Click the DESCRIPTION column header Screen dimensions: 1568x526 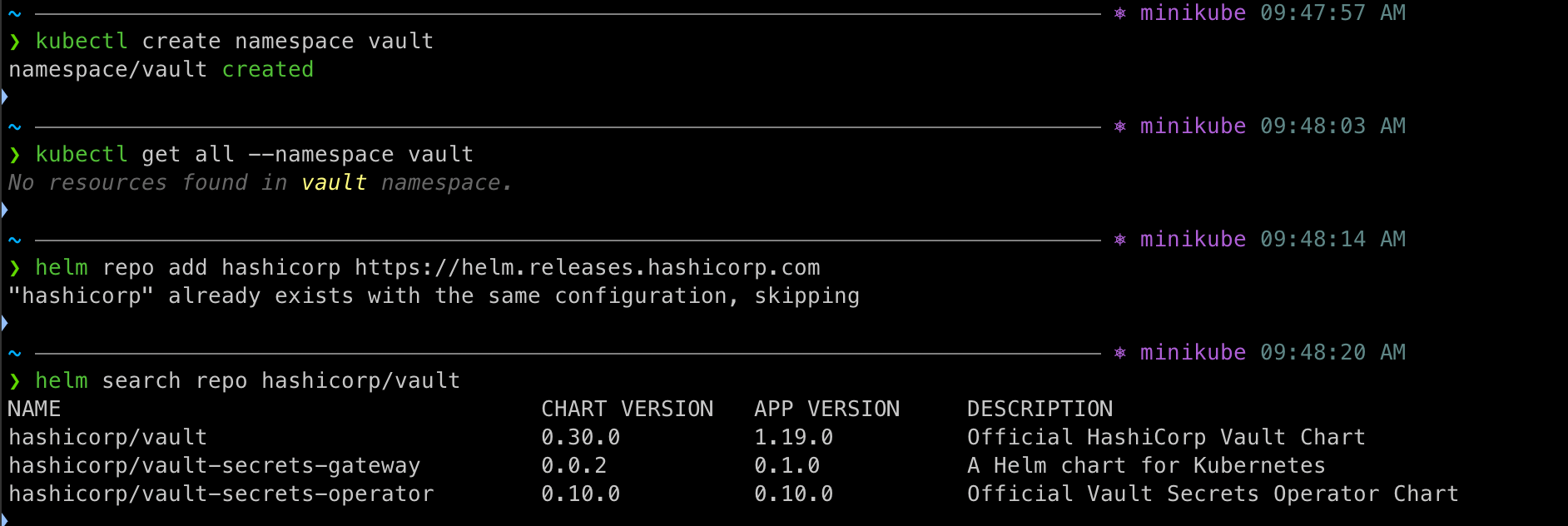(1040, 409)
